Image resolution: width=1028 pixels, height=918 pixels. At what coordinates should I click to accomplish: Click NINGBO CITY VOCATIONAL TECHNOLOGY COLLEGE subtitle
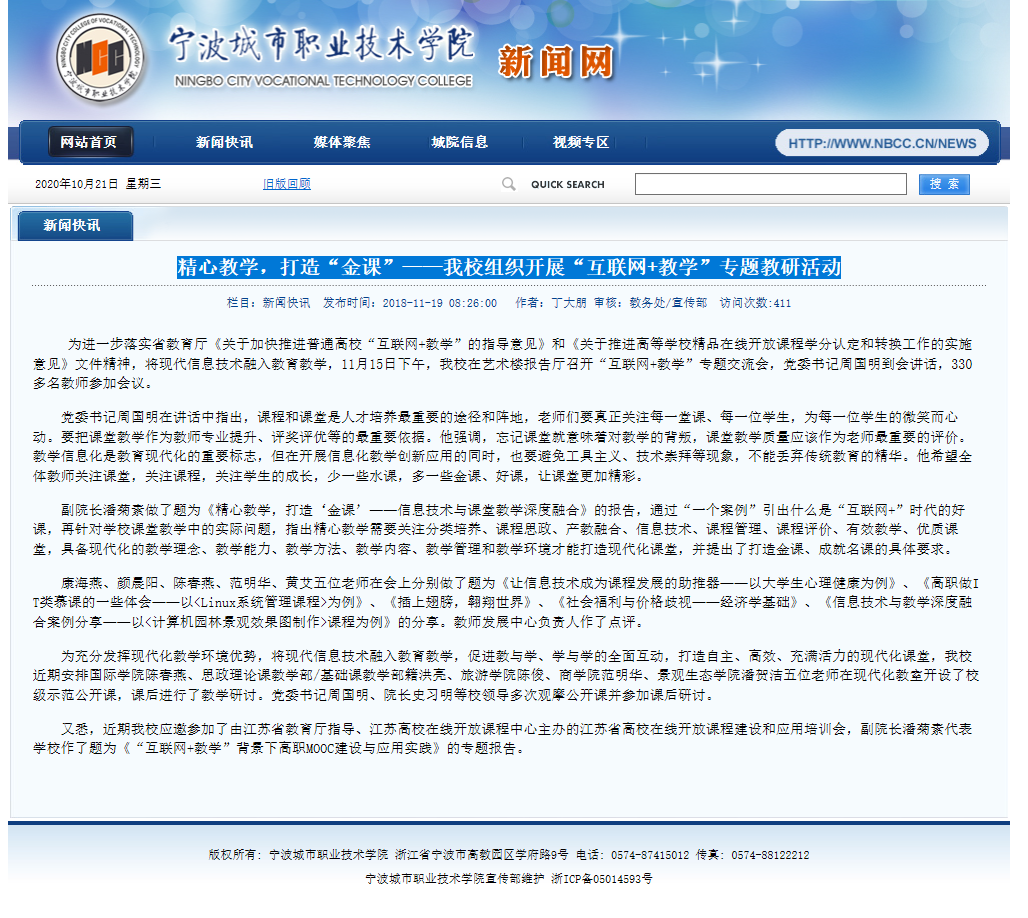(x=323, y=81)
